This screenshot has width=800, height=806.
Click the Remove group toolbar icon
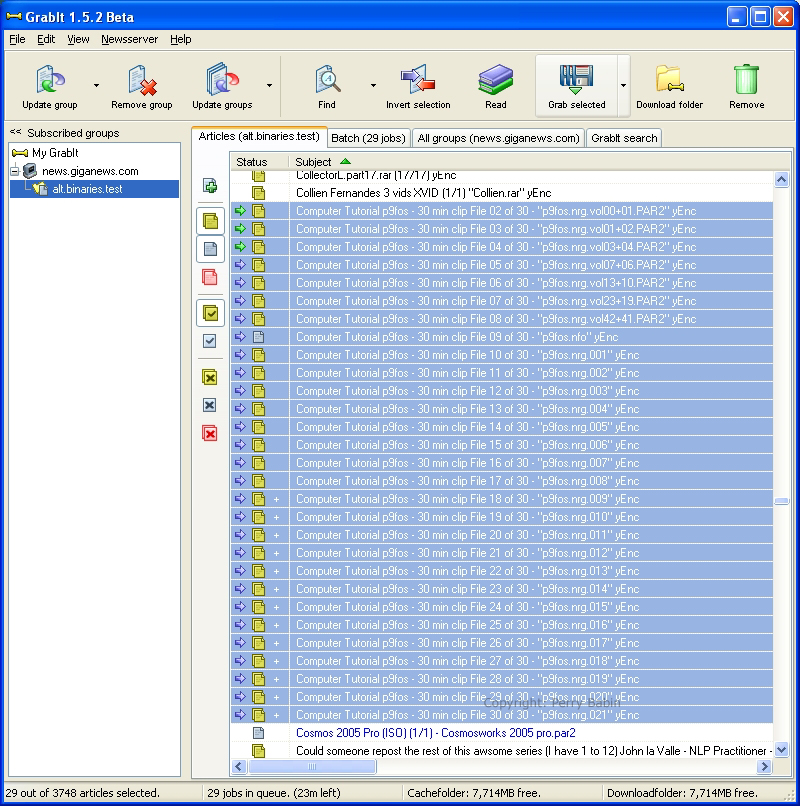coord(141,80)
